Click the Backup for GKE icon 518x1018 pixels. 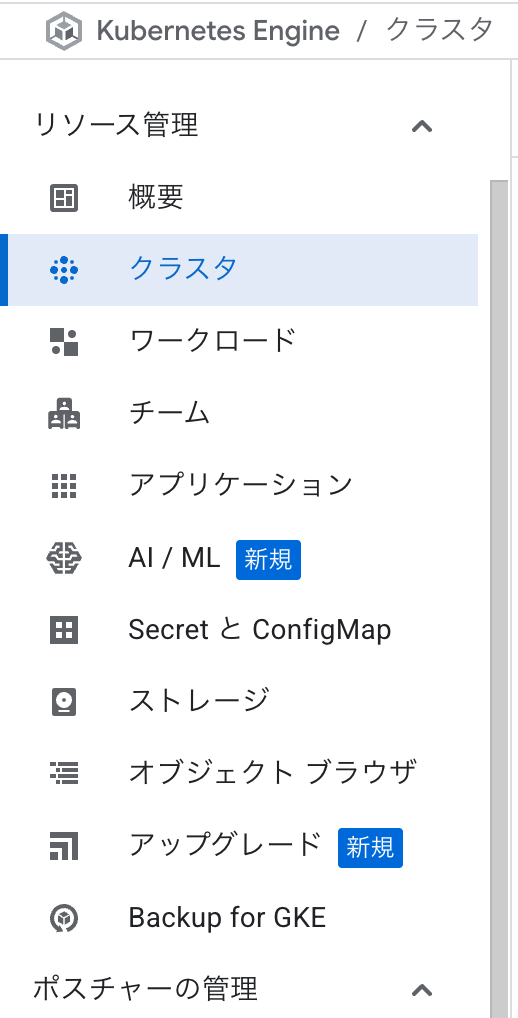(64, 918)
